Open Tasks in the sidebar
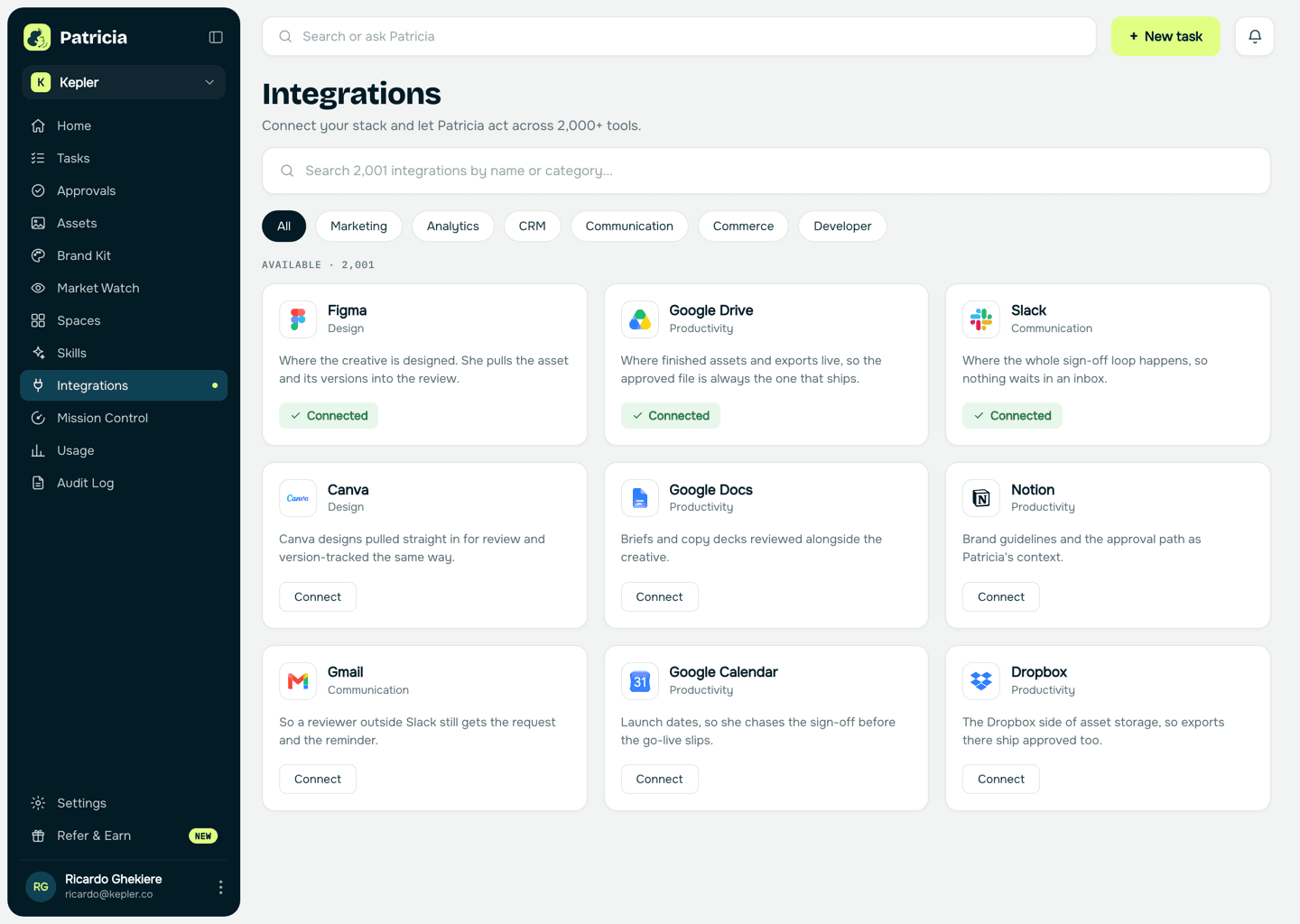The image size is (1300, 924). [x=124, y=158]
